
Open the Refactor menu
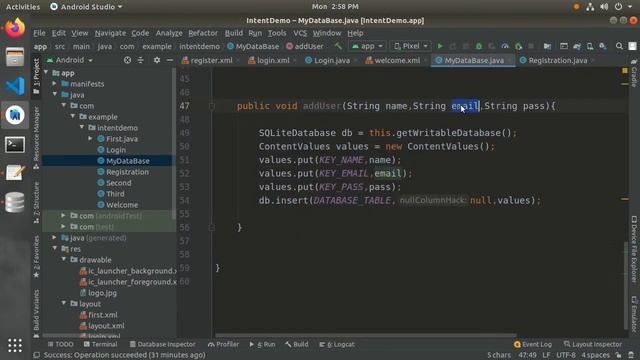pyautogui.click(x=203, y=33)
